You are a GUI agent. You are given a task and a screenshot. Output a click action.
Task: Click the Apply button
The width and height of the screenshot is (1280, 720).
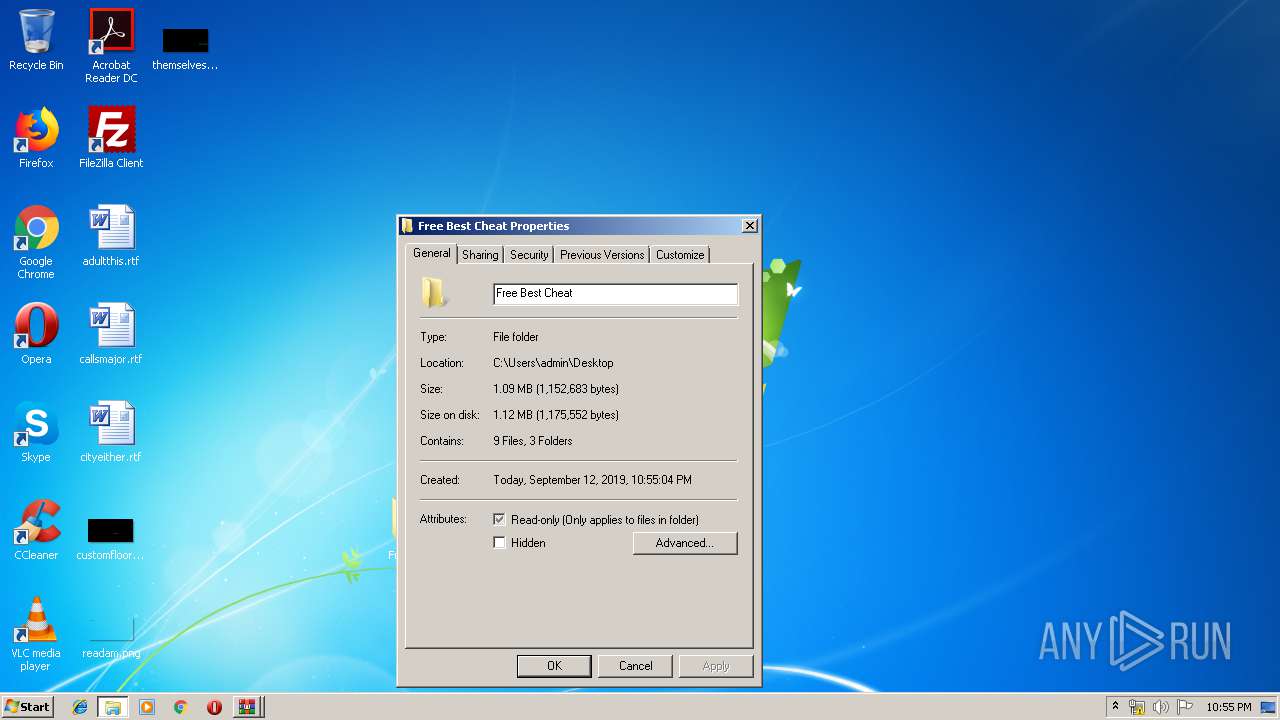[x=716, y=666]
